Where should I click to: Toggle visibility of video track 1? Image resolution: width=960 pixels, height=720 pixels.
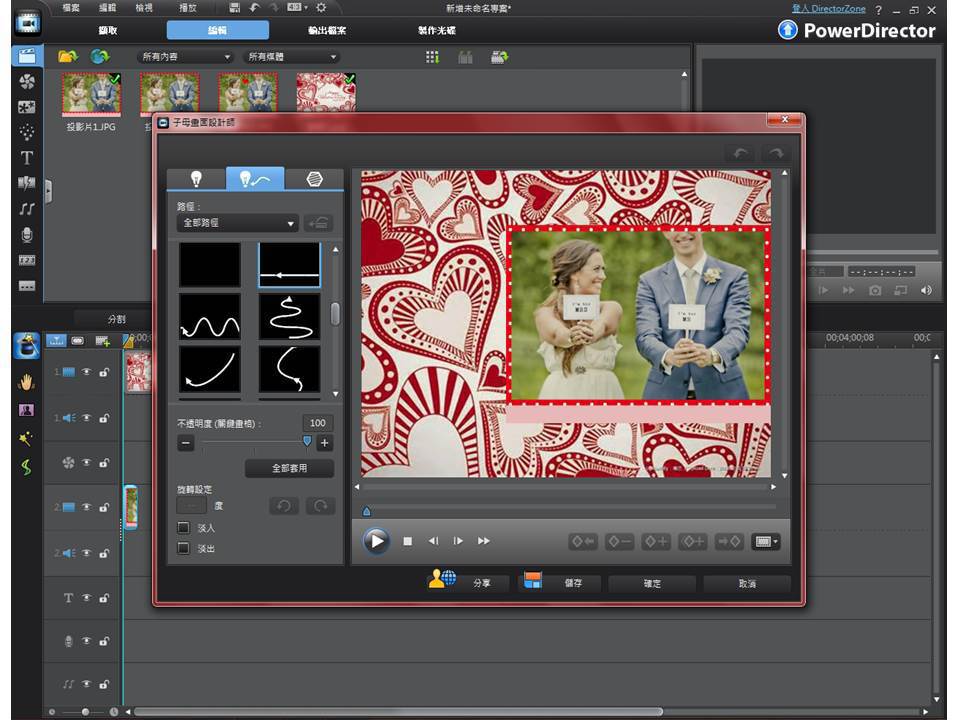(x=86, y=372)
